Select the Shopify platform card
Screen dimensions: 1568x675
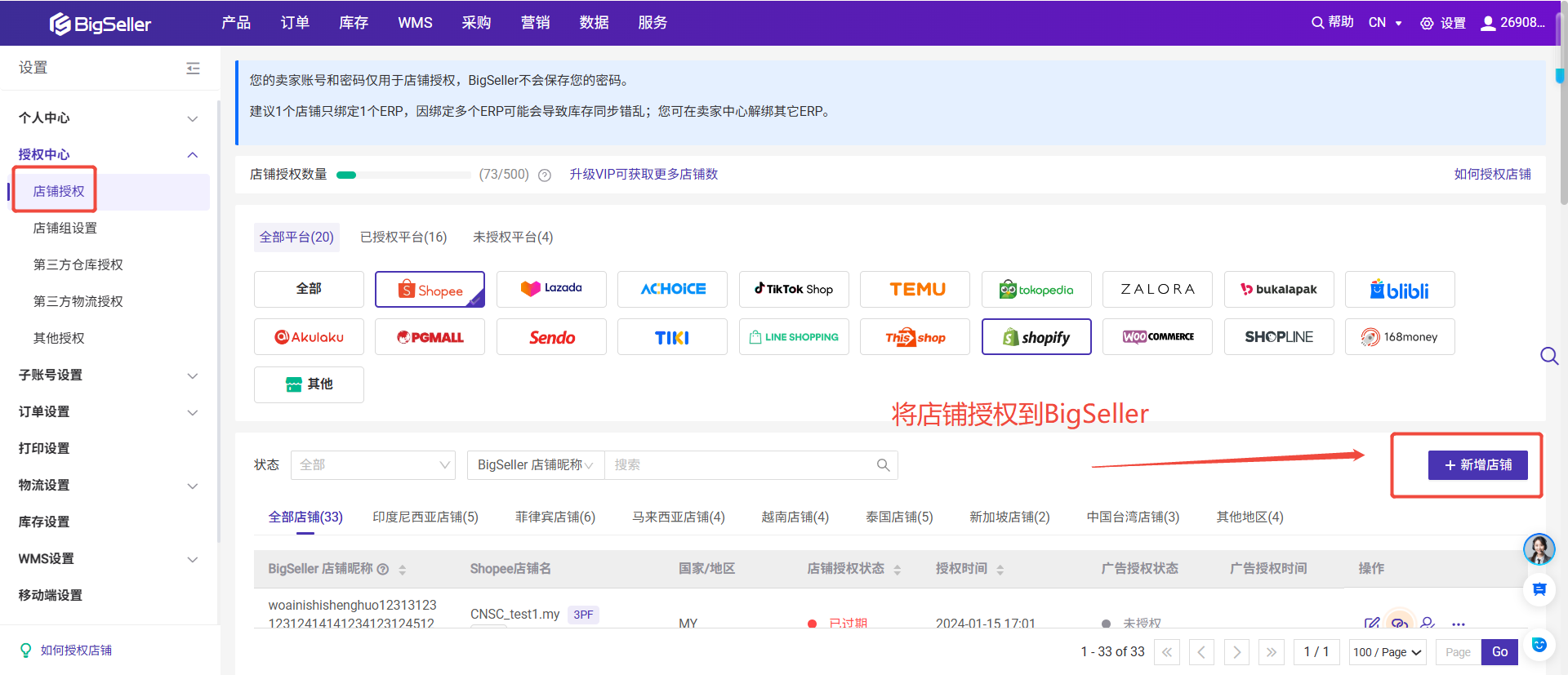(1036, 336)
